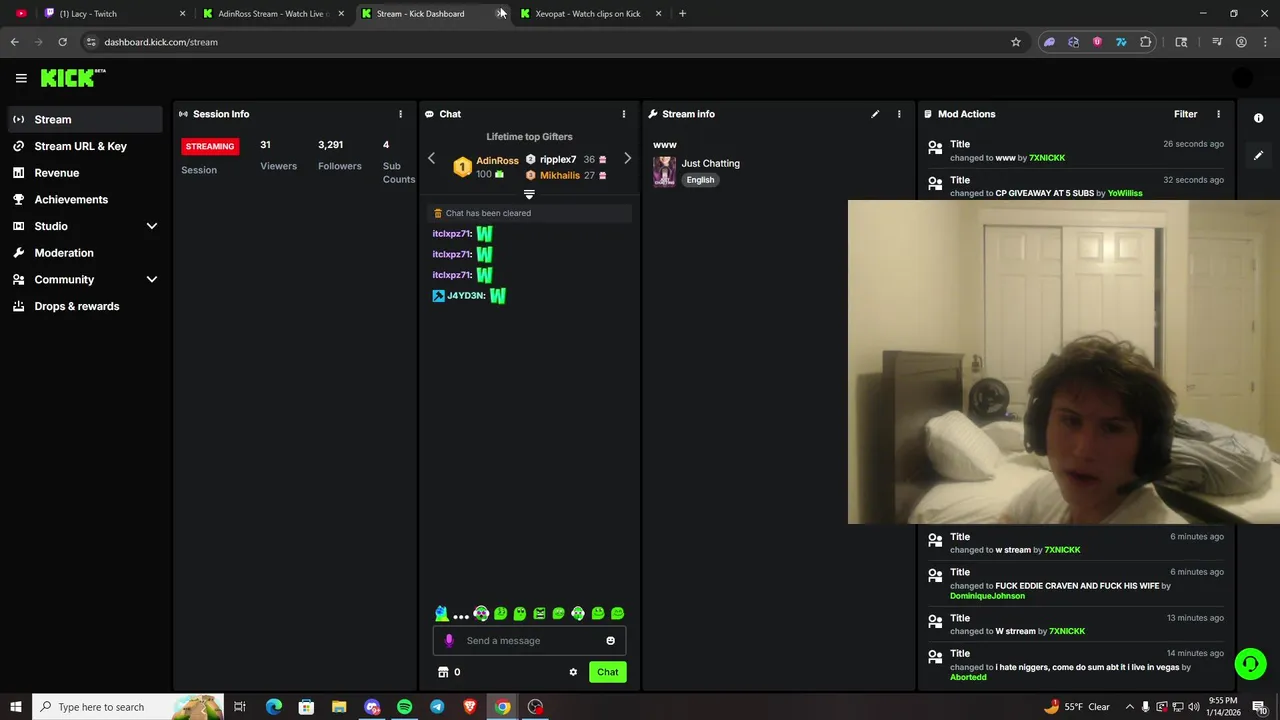Select the angry square green emote
The width and height of the screenshot is (1280, 720).
(539, 613)
